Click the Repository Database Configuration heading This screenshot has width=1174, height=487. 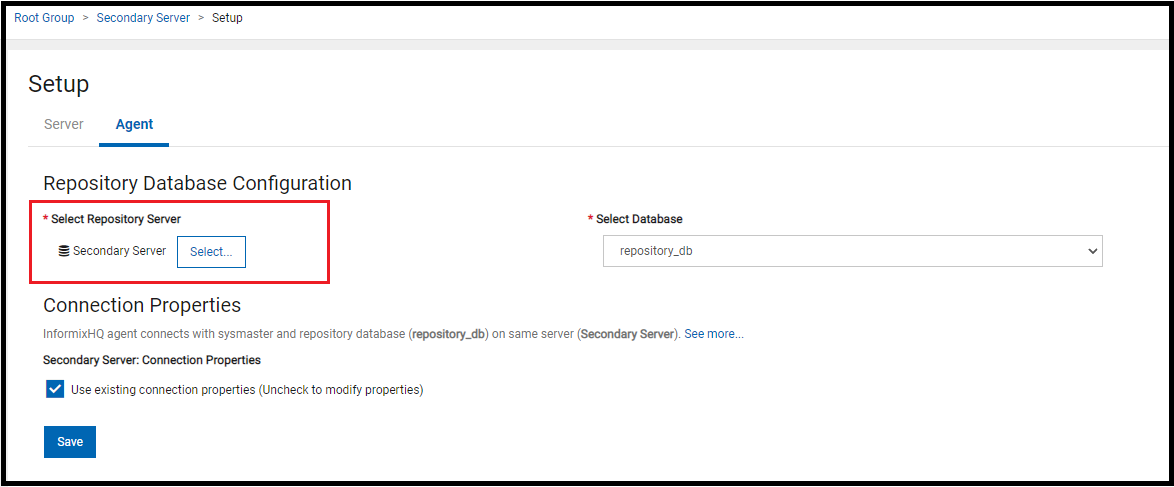tap(197, 183)
